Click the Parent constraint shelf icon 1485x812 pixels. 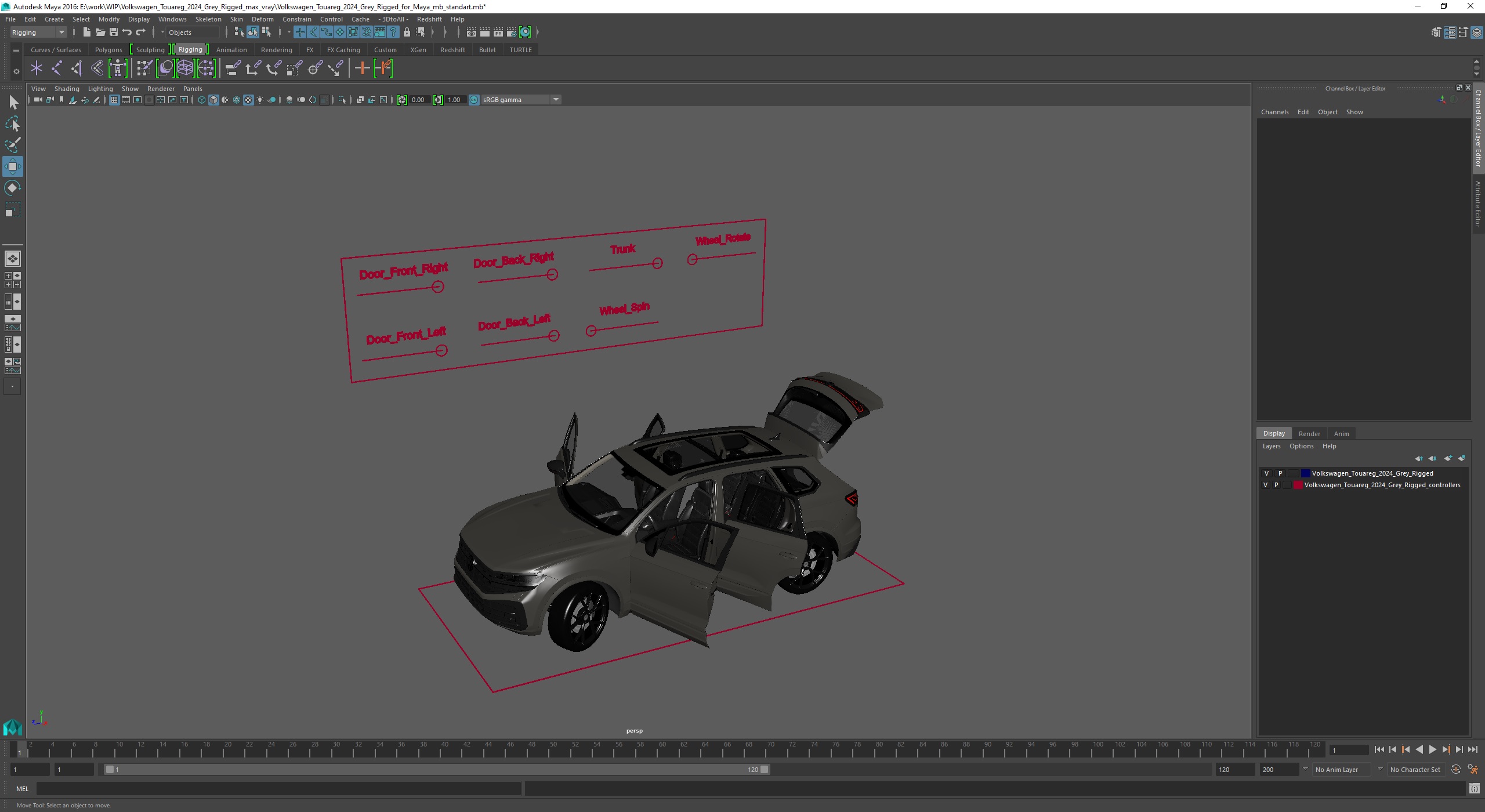pos(233,68)
